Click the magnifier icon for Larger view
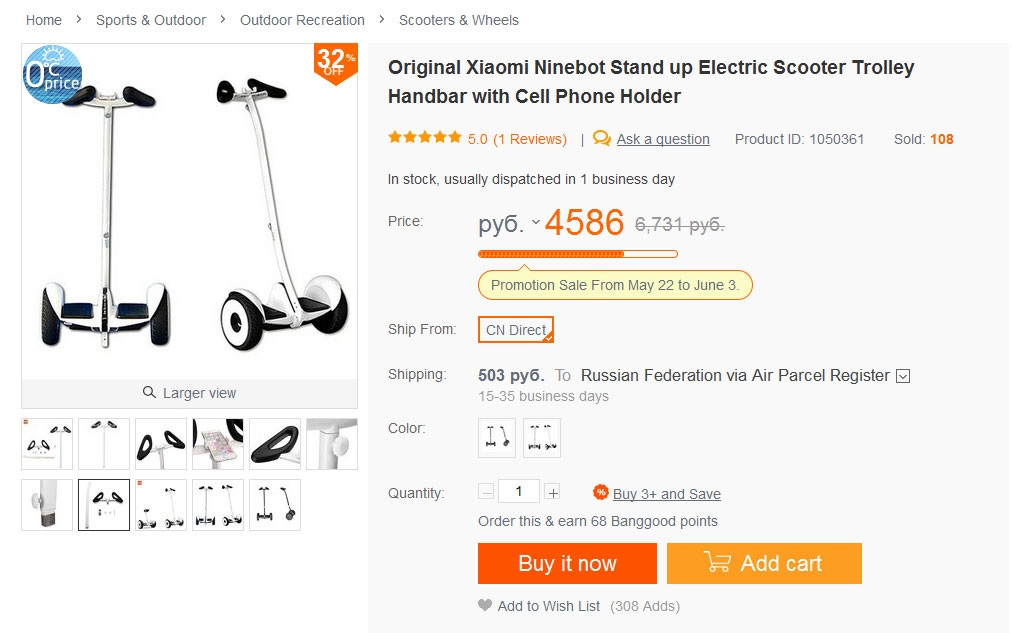Viewport: 1012px width, 633px height. (149, 393)
